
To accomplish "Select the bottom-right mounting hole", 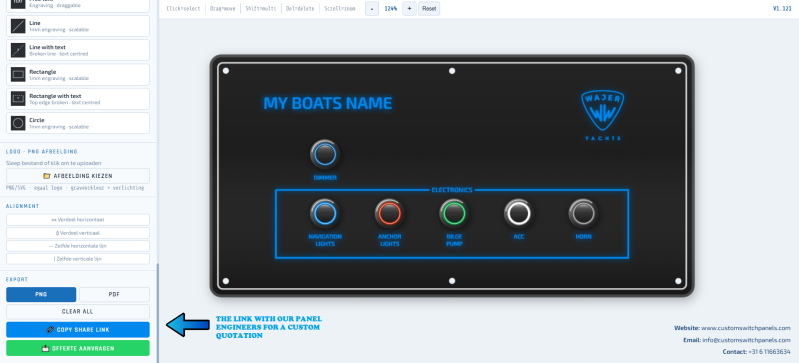I will (x=678, y=281).
